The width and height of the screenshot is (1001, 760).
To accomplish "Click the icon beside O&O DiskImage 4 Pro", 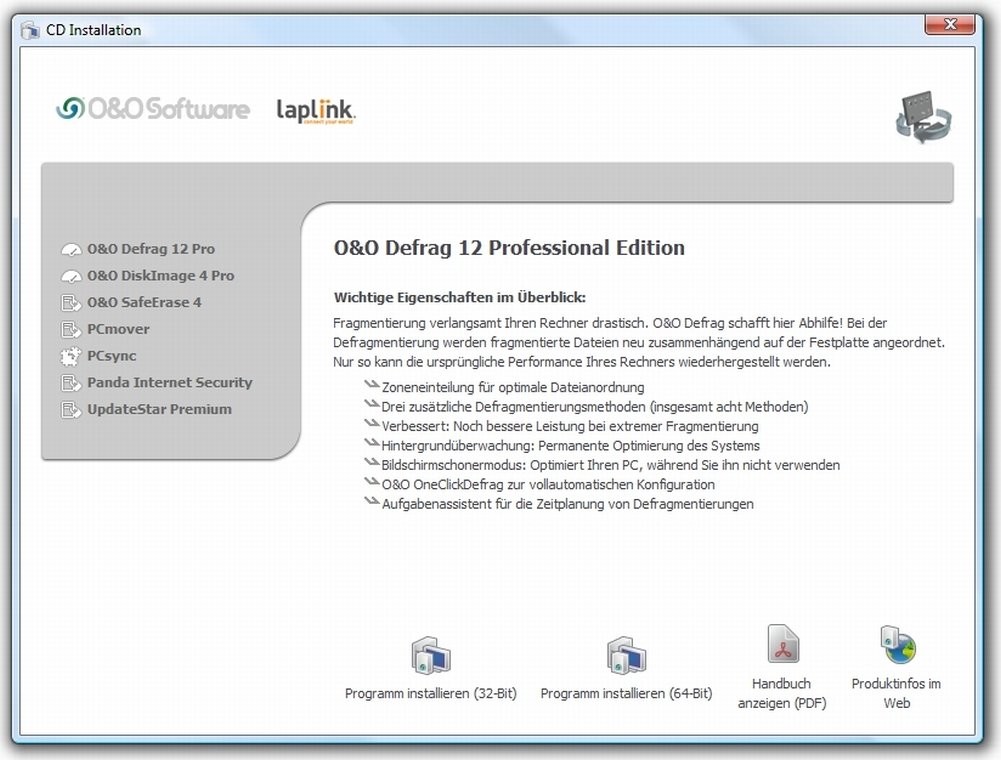I will click(x=71, y=277).
